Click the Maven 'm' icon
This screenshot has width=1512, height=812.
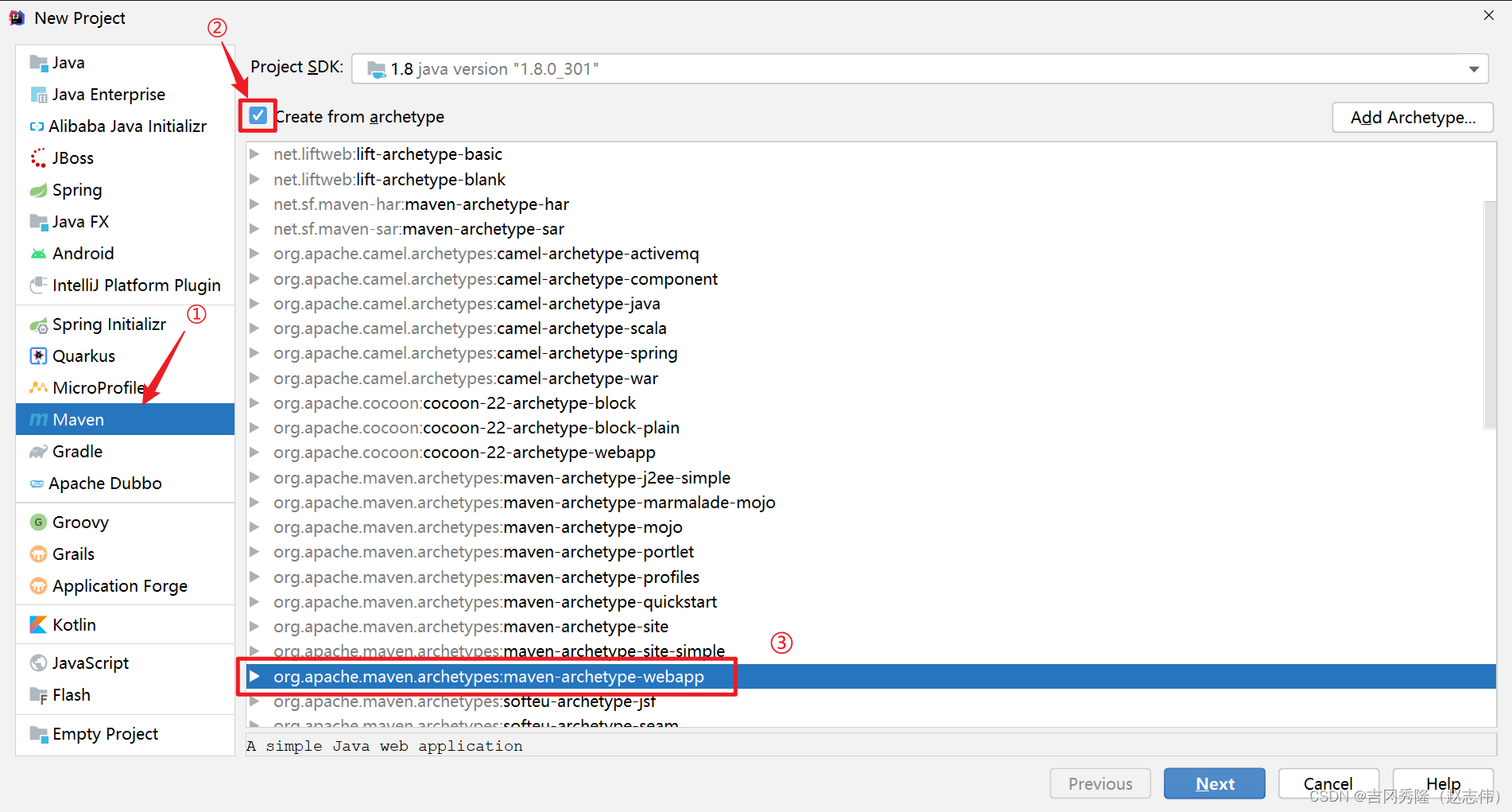click(x=38, y=420)
